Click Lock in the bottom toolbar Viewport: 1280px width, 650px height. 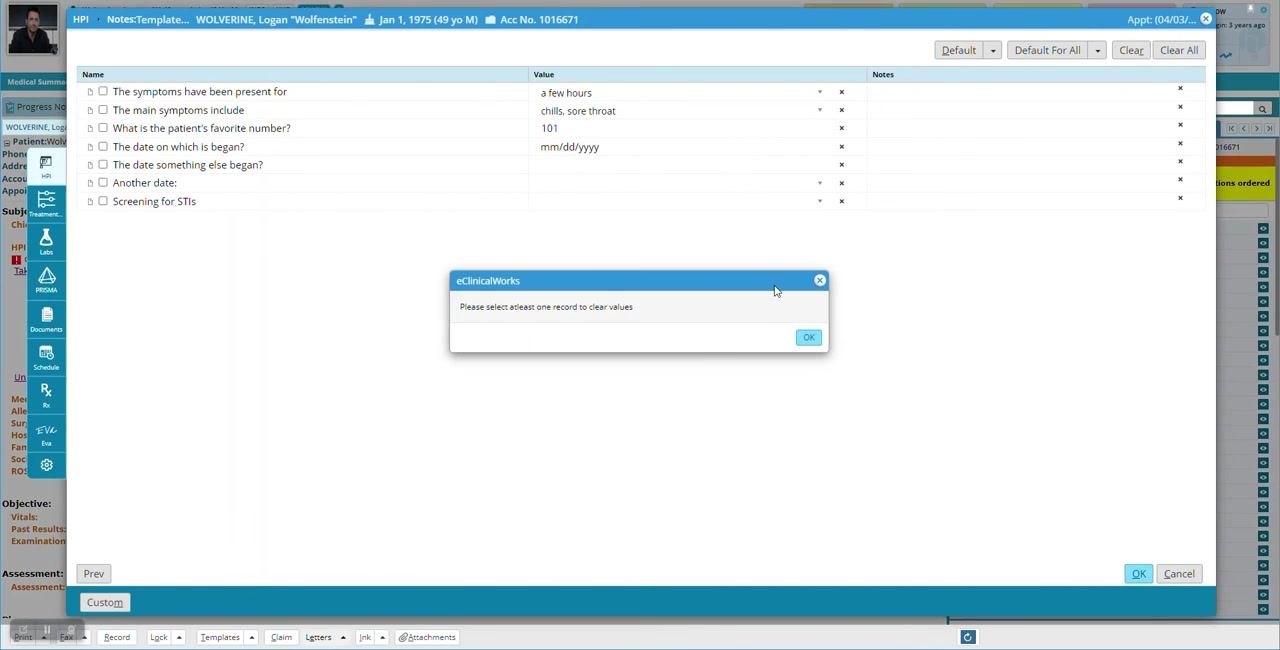click(159, 637)
